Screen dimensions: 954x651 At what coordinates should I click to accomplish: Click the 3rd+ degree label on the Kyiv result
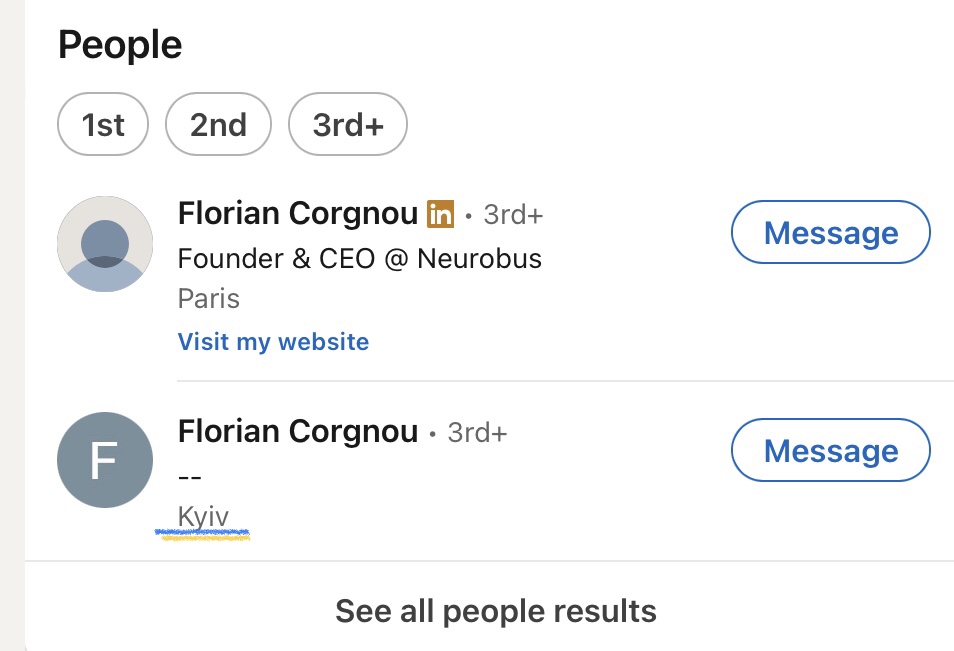tap(477, 432)
